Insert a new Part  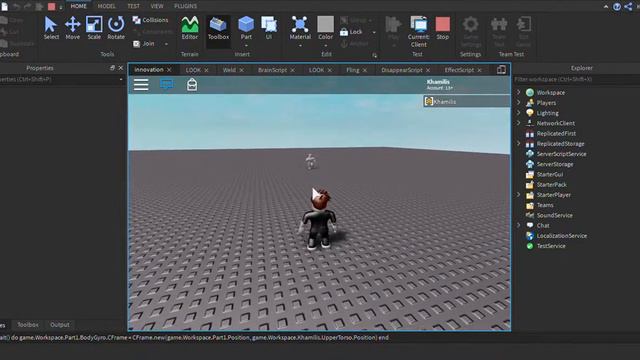tap(246, 28)
